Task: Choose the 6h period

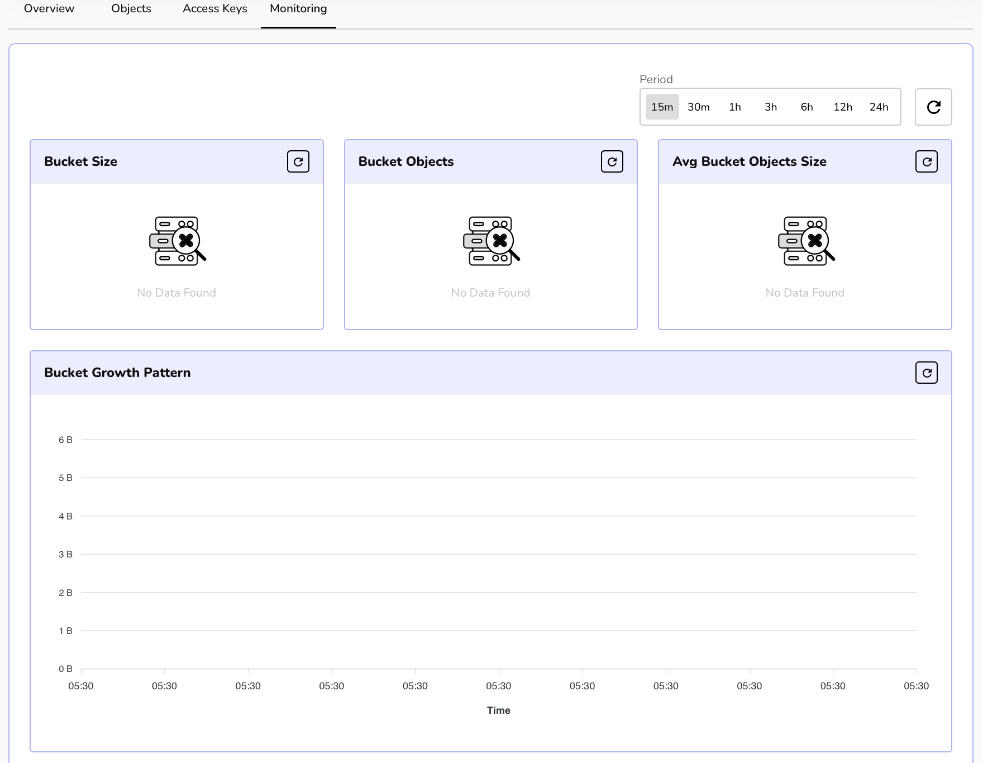Action: click(807, 107)
